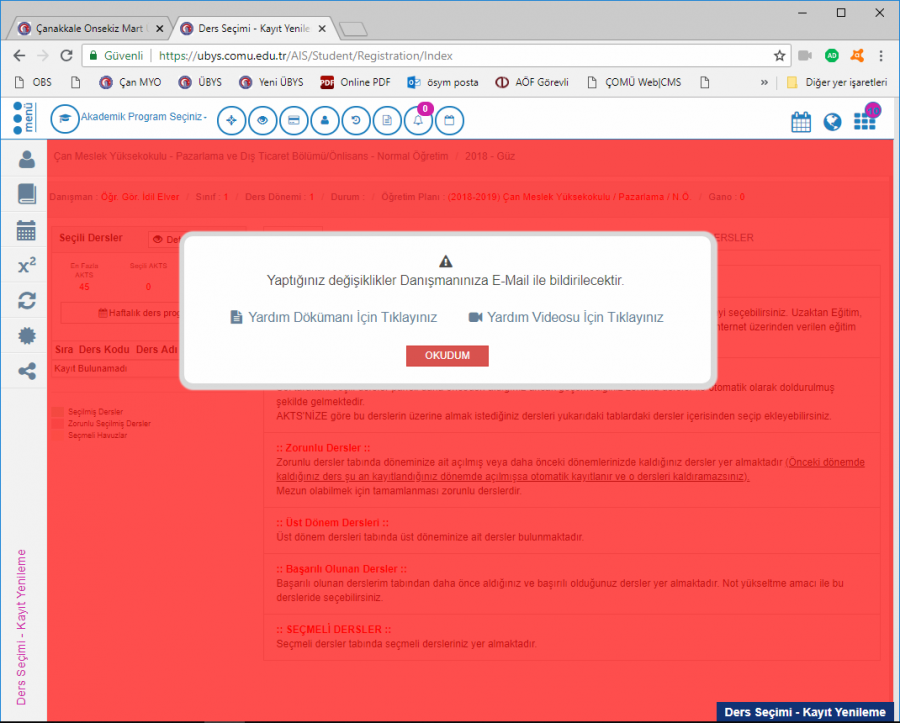Select the x² icon in left sidebar

26,265
